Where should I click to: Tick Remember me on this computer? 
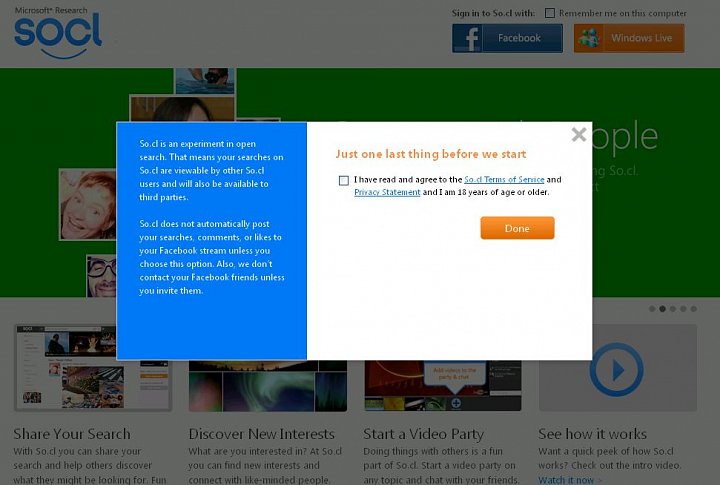tap(550, 13)
